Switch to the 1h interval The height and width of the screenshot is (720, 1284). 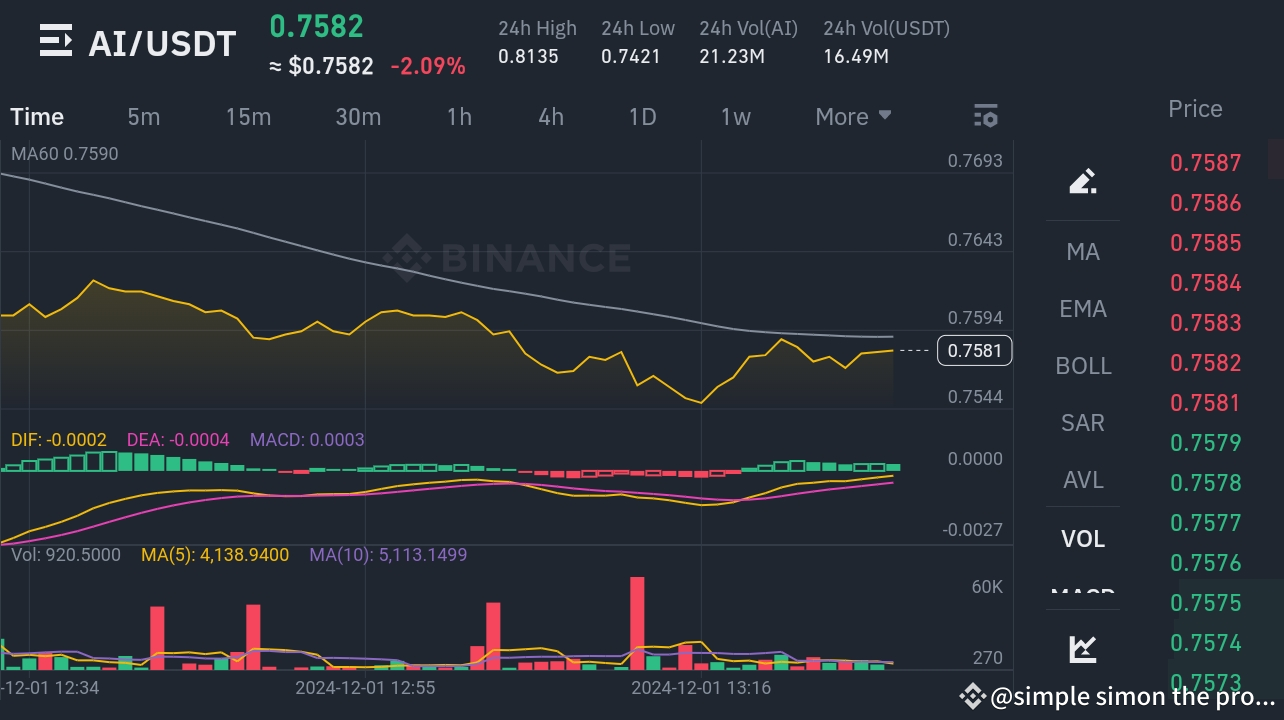tap(459, 116)
